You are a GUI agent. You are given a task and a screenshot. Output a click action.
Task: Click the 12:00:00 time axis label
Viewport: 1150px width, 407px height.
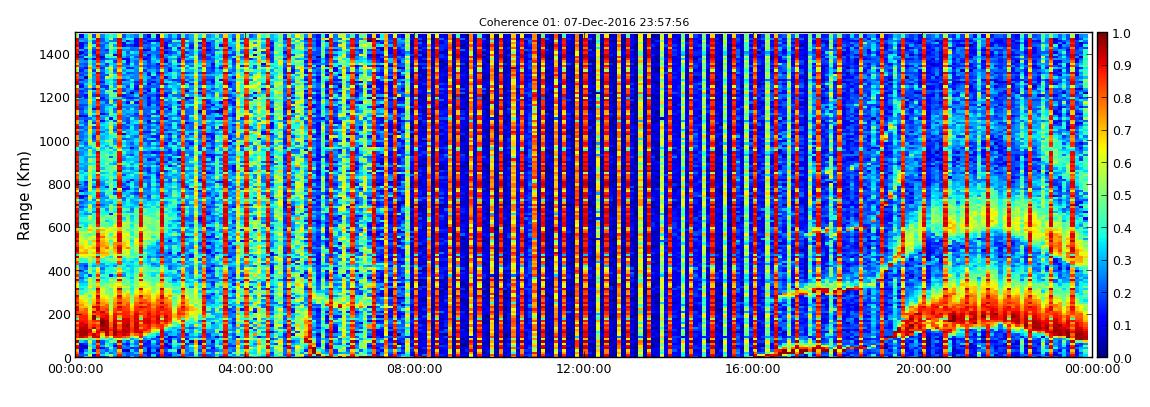[x=584, y=369]
